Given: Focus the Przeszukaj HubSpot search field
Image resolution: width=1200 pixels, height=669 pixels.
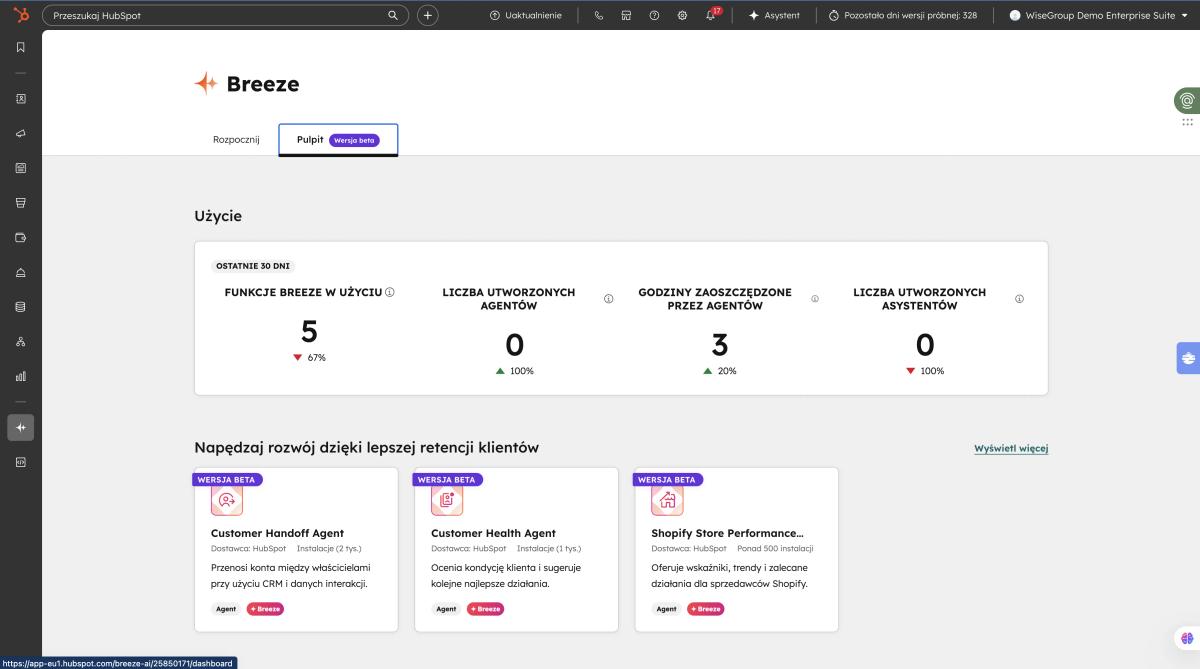Looking at the screenshot, I should (x=226, y=15).
